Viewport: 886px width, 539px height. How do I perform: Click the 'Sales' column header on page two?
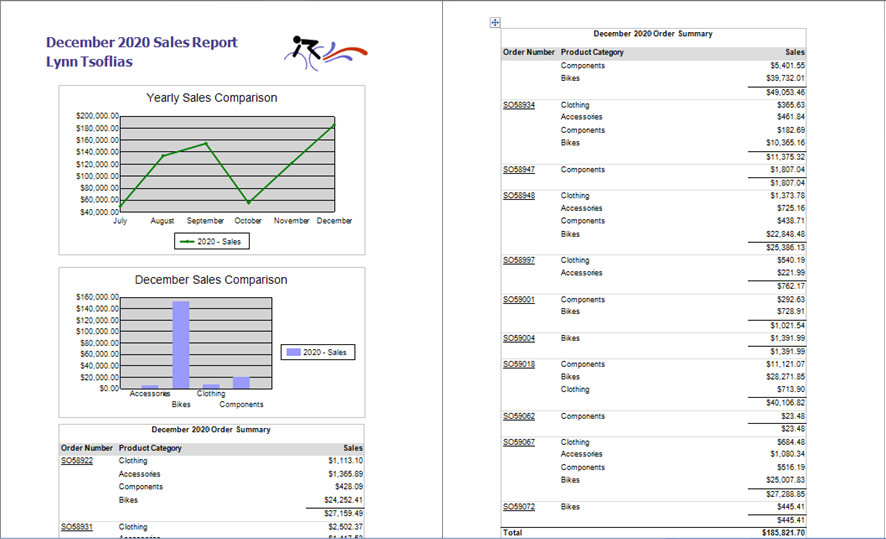click(795, 52)
